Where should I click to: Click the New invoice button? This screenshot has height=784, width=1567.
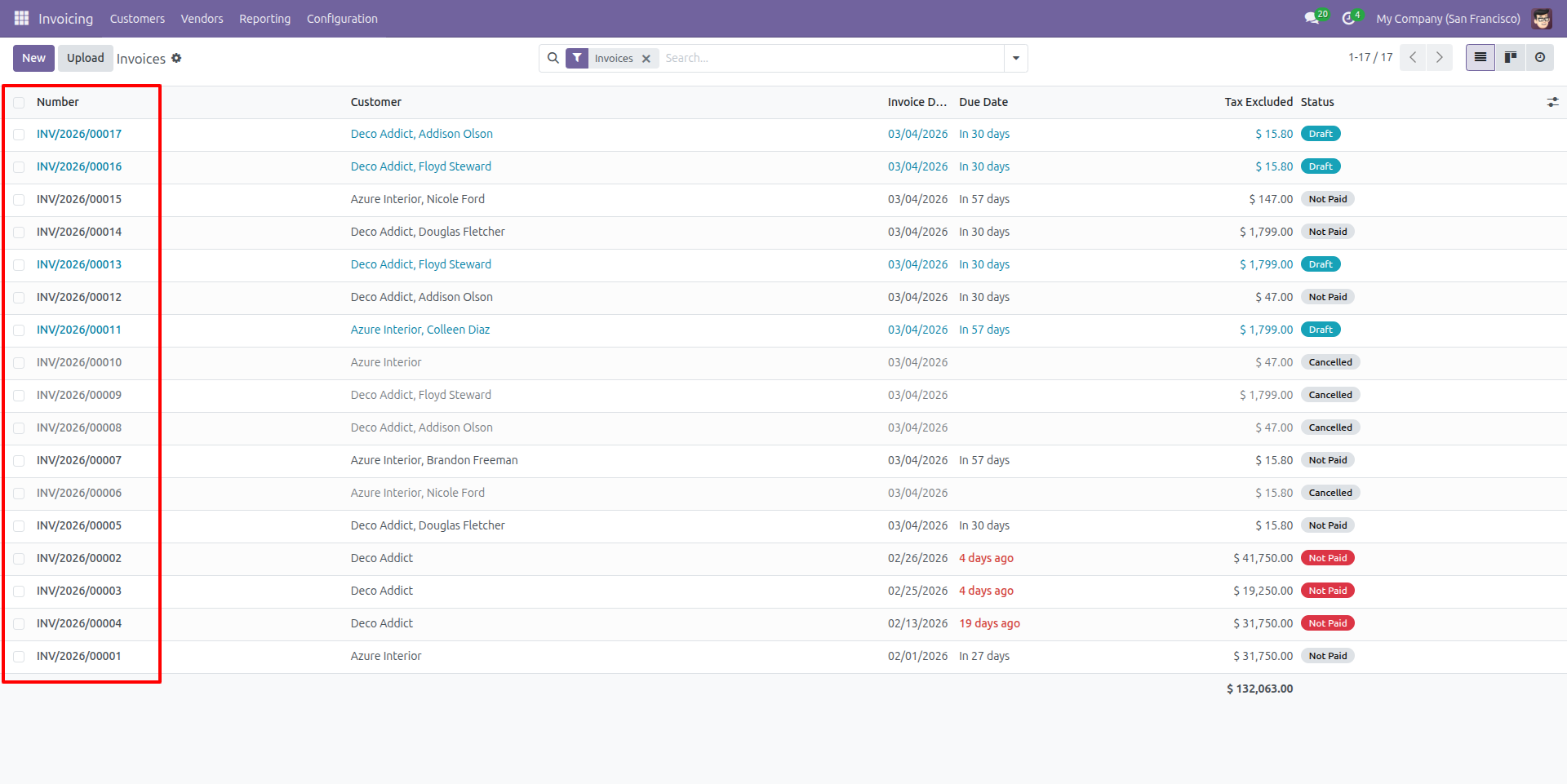pyautogui.click(x=33, y=58)
